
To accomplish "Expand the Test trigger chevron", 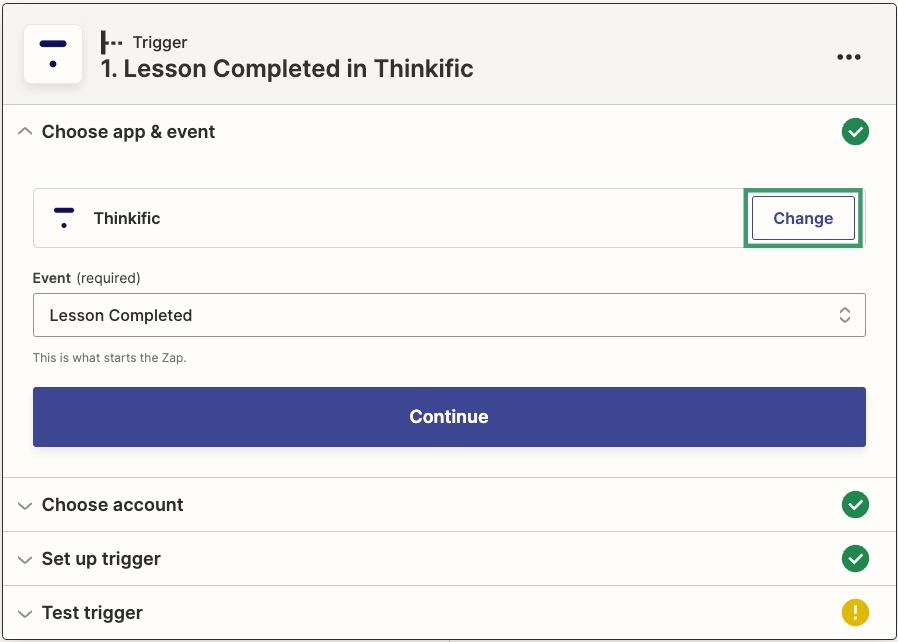I will pyautogui.click(x=25, y=614).
